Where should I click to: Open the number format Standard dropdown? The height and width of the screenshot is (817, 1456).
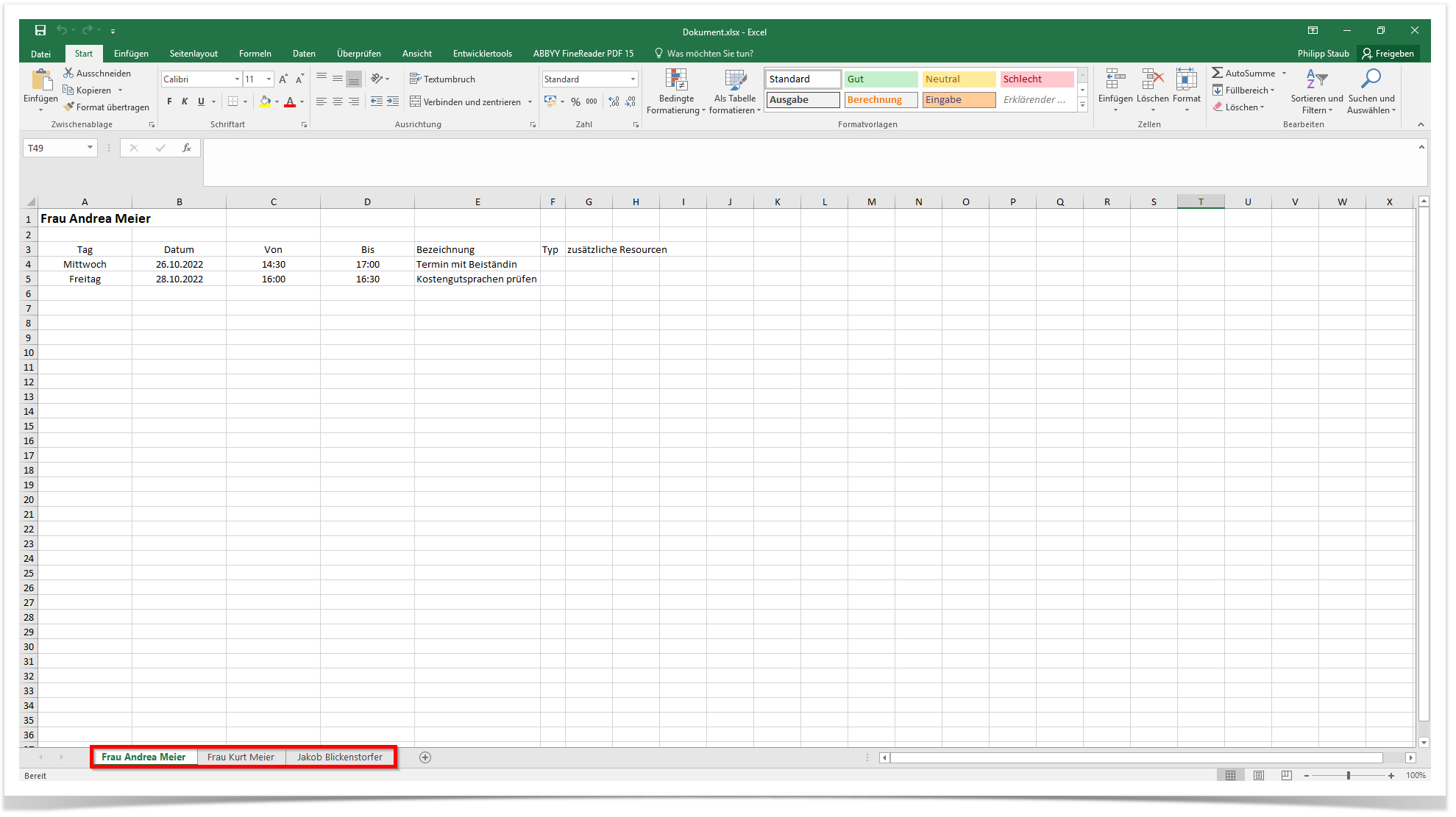pyautogui.click(x=633, y=79)
